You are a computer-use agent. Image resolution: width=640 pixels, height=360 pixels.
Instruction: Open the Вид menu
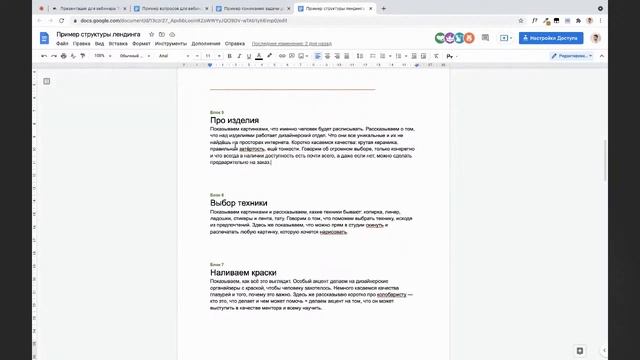click(x=99, y=44)
